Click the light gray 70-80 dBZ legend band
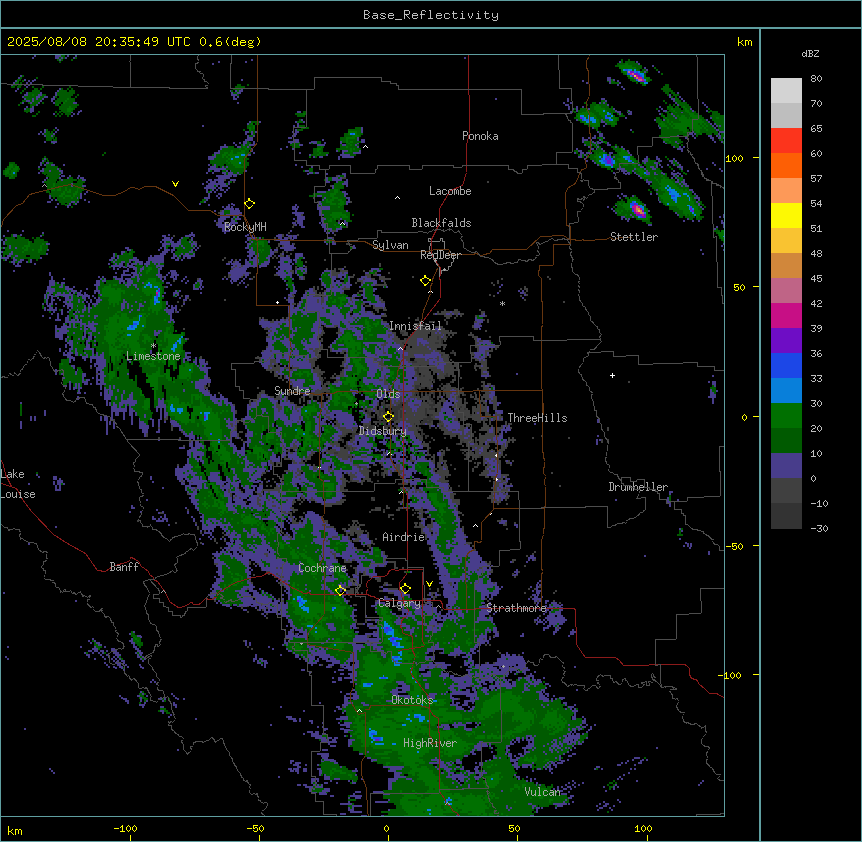Viewport: 862px width, 842px height. (786, 91)
